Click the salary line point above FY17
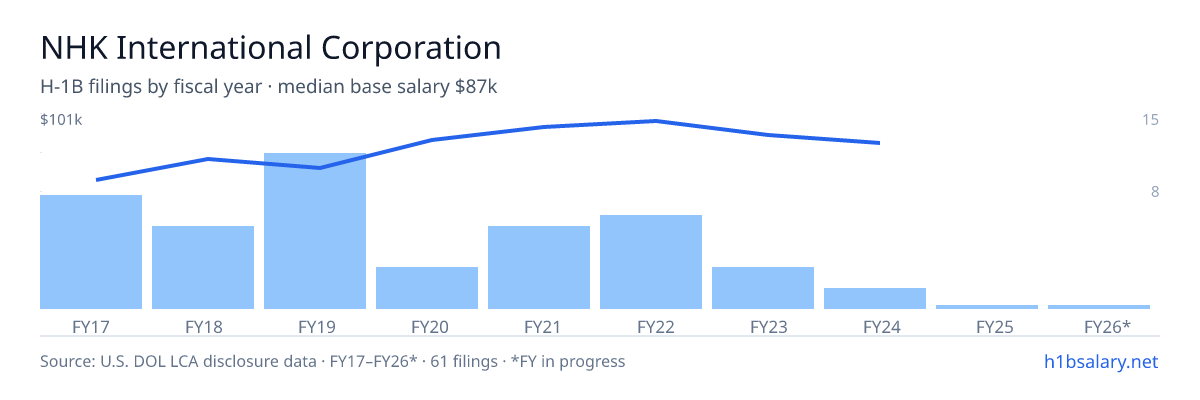This screenshot has width=1200, height=400. (x=97, y=180)
